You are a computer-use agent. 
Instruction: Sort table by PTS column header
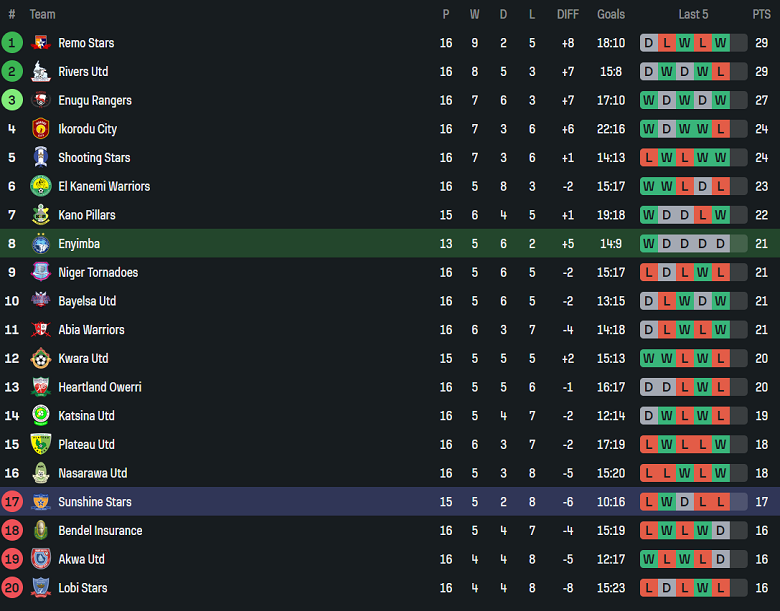(761, 14)
